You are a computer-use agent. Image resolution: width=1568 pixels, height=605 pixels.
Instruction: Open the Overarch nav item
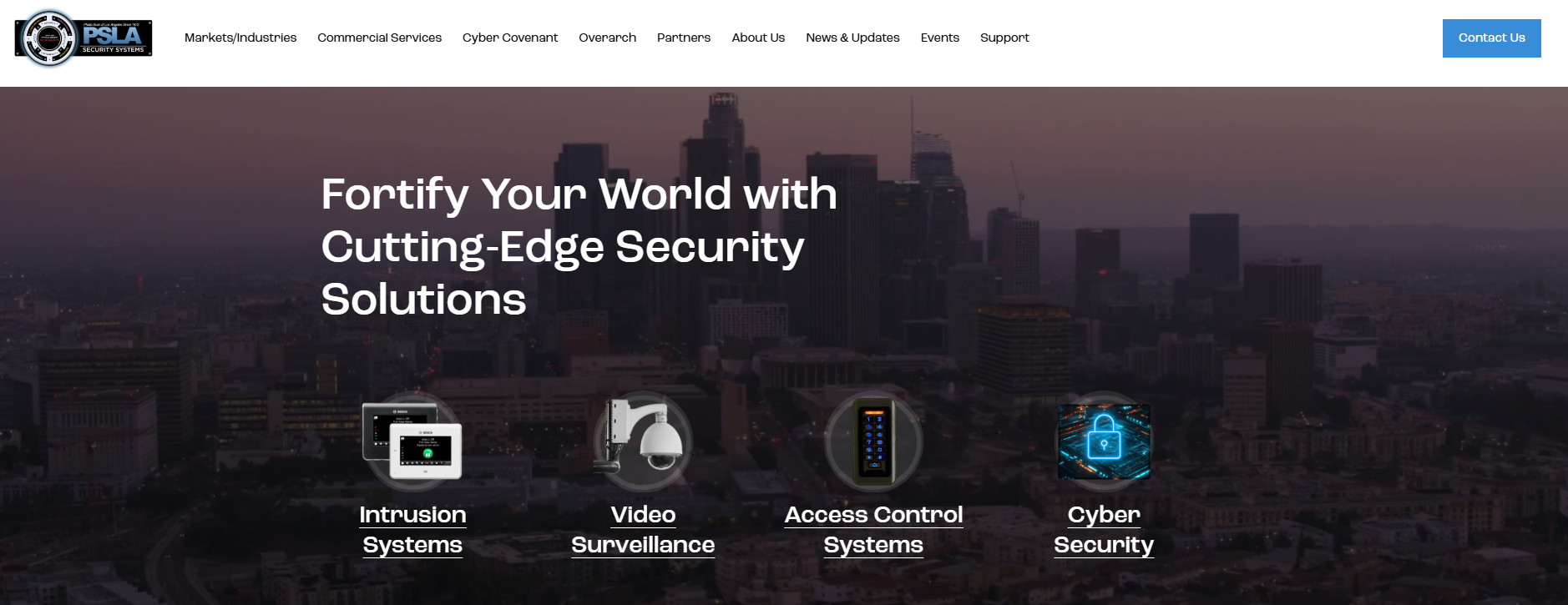607,38
